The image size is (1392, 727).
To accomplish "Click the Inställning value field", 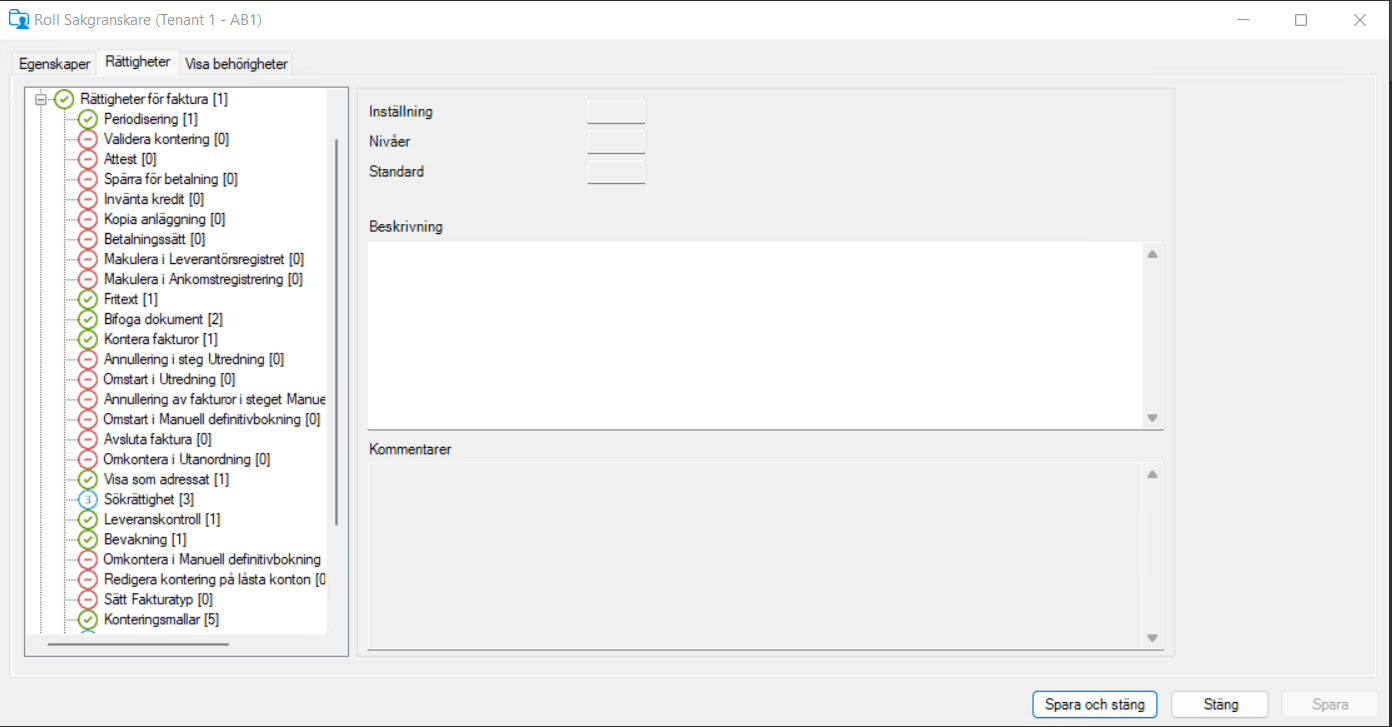I will pos(616,112).
